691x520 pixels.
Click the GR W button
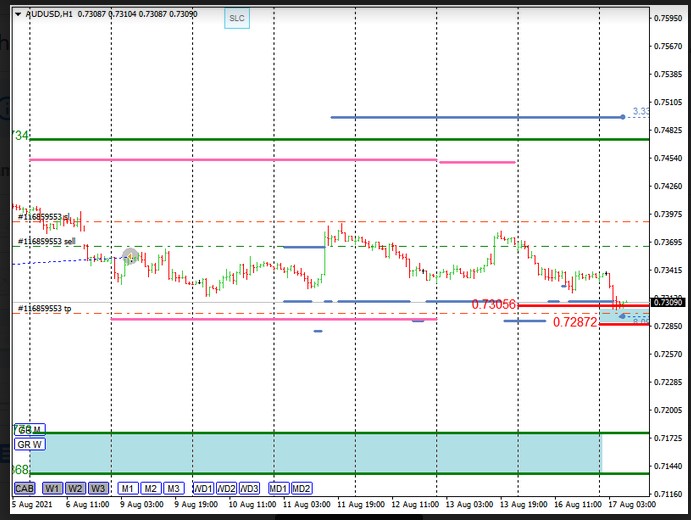click(x=30, y=444)
